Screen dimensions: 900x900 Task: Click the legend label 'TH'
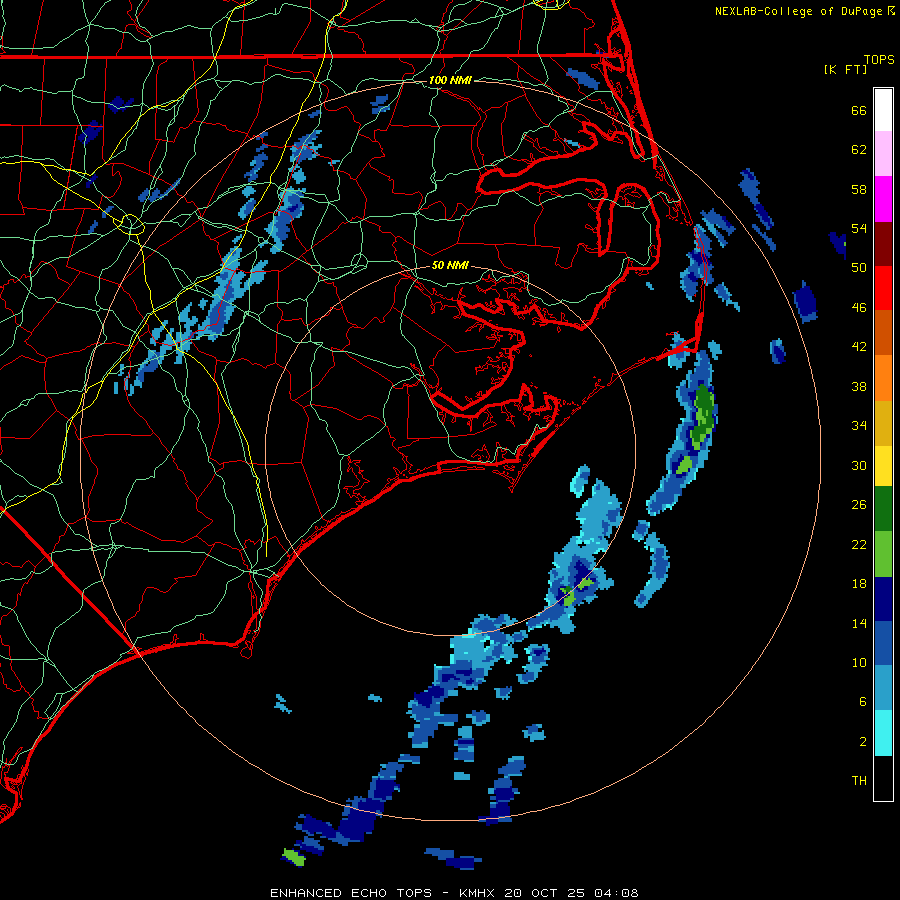[859, 781]
